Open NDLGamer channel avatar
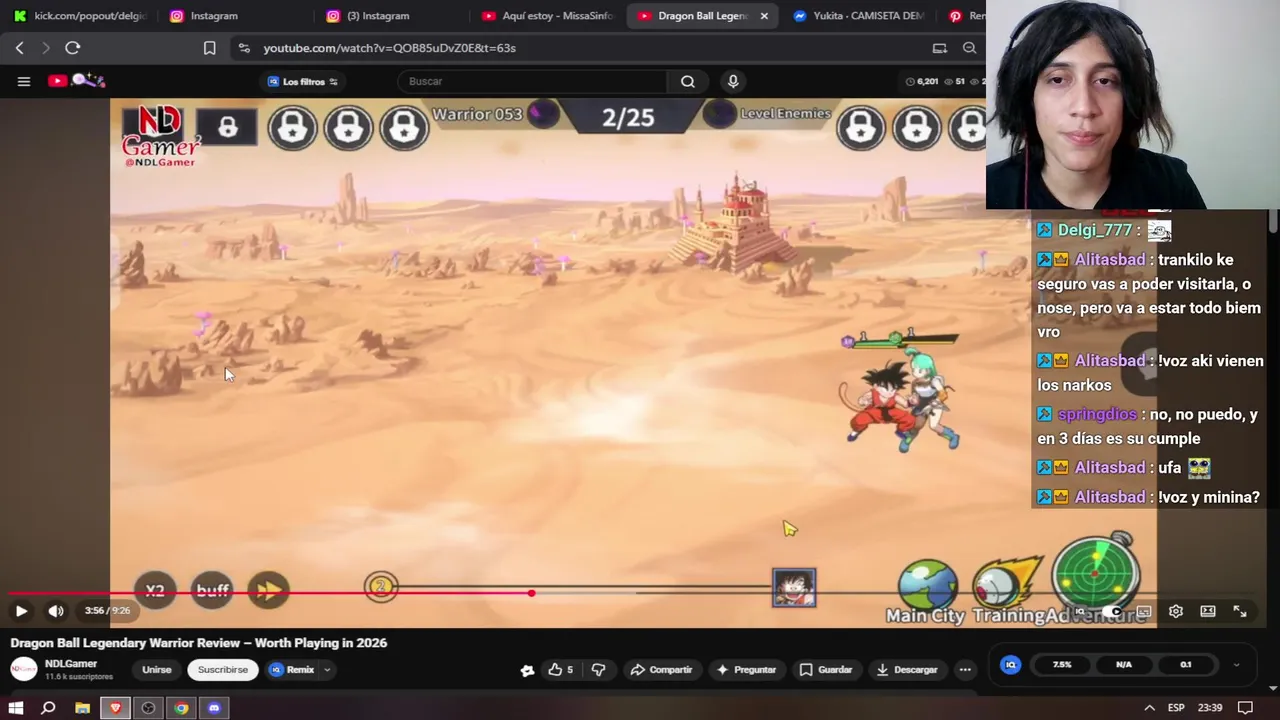Image resolution: width=1280 pixels, height=720 pixels. (x=23, y=669)
